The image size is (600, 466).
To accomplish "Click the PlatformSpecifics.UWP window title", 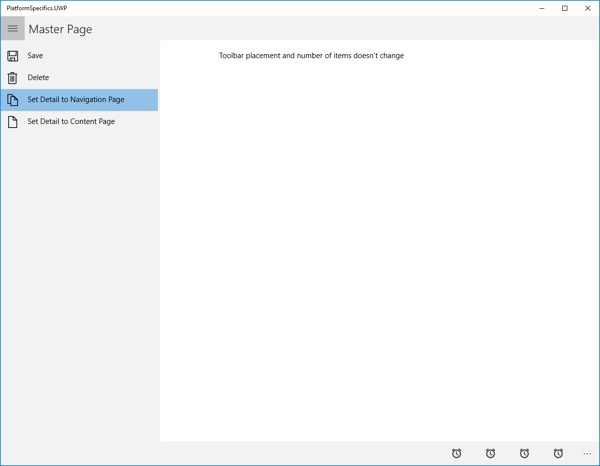I will pyautogui.click(x=37, y=8).
